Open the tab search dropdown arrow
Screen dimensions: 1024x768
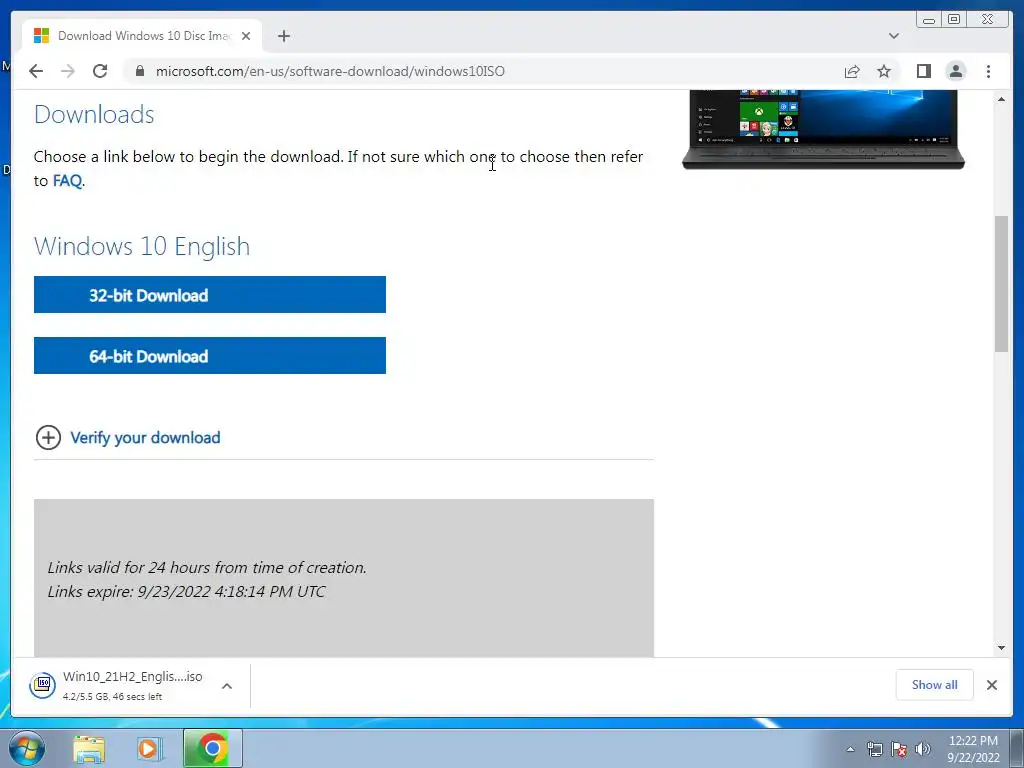click(894, 36)
